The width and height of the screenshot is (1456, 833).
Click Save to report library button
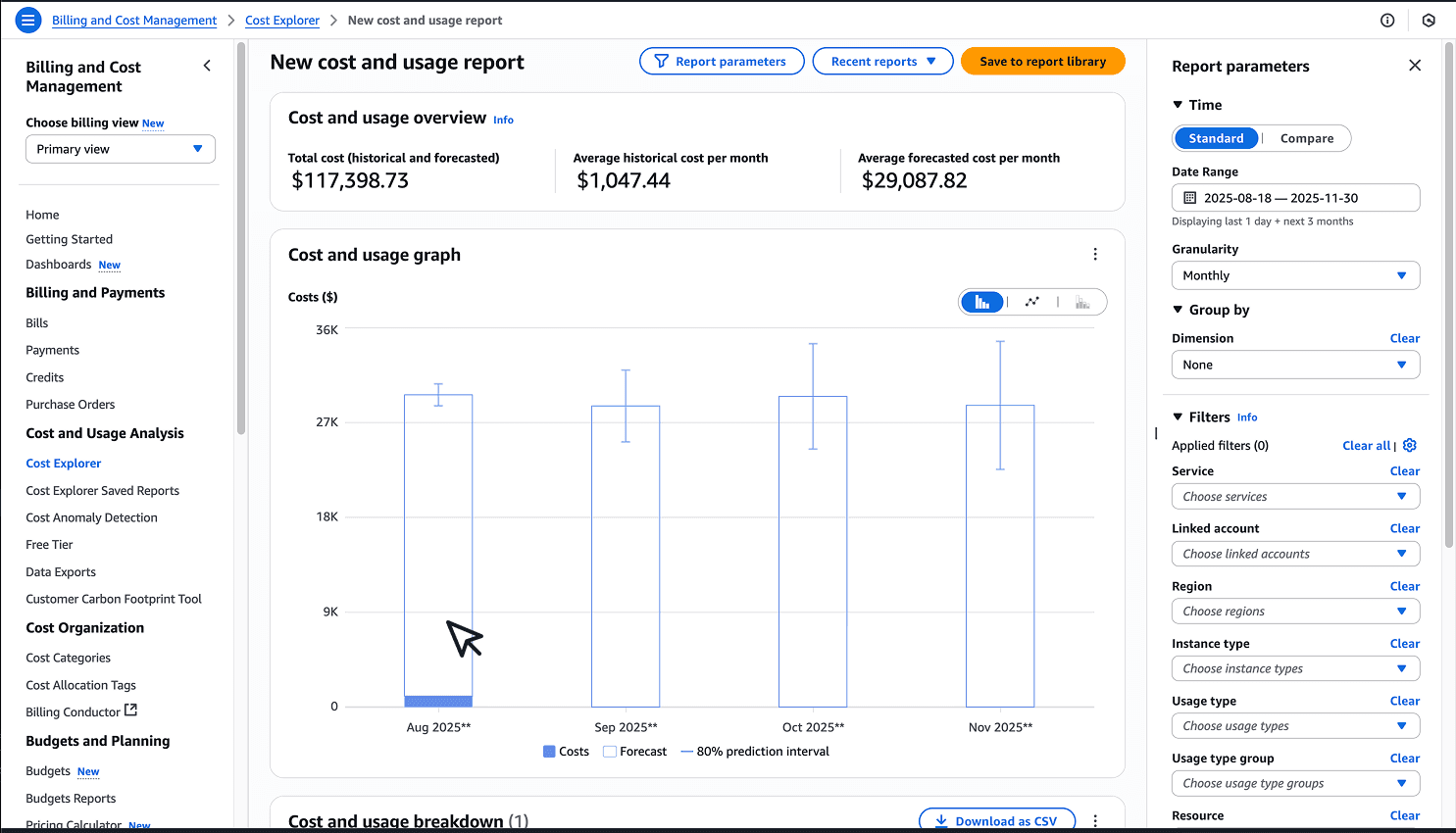[x=1043, y=61]
